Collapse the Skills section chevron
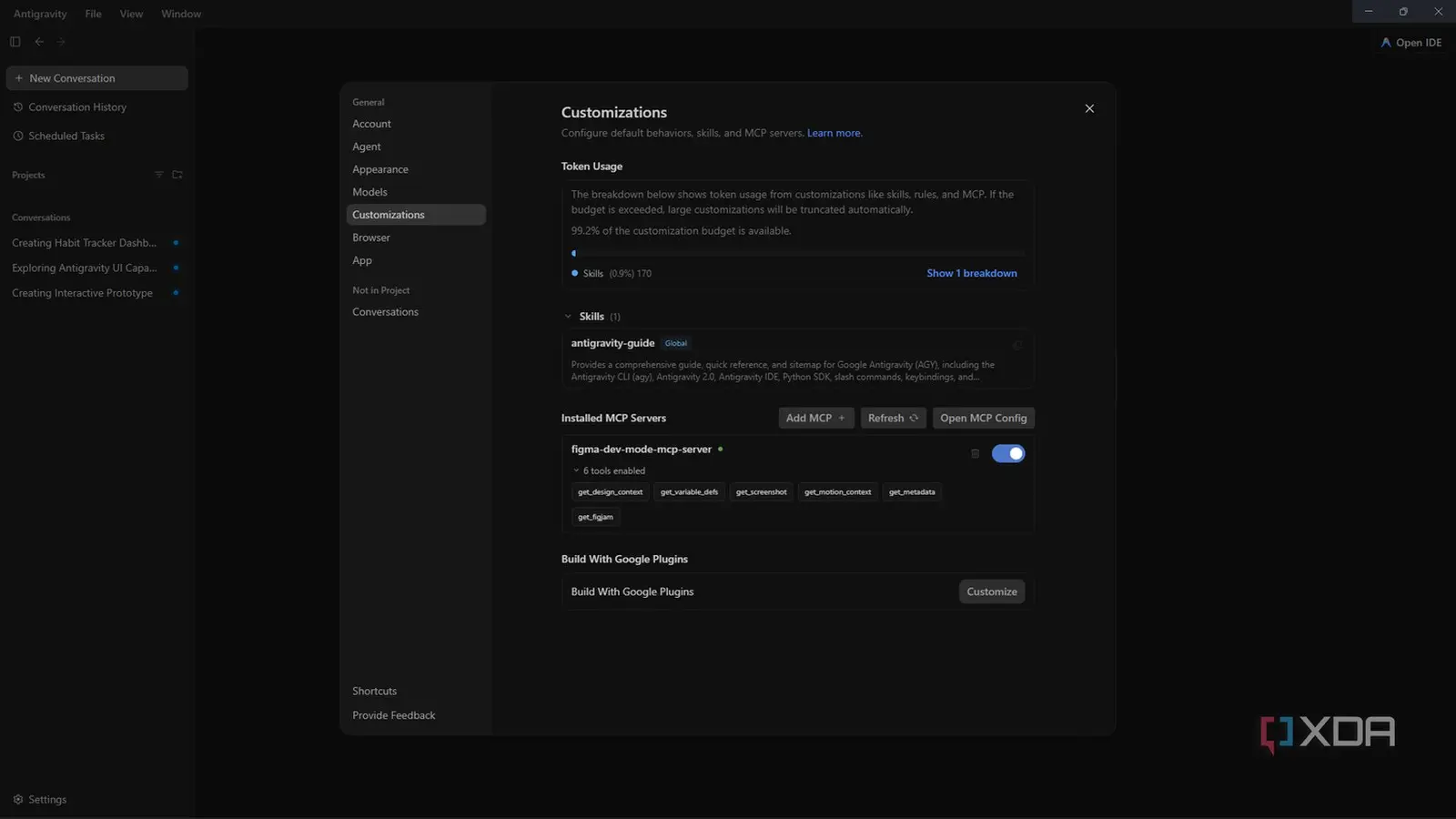 [568, 317]
